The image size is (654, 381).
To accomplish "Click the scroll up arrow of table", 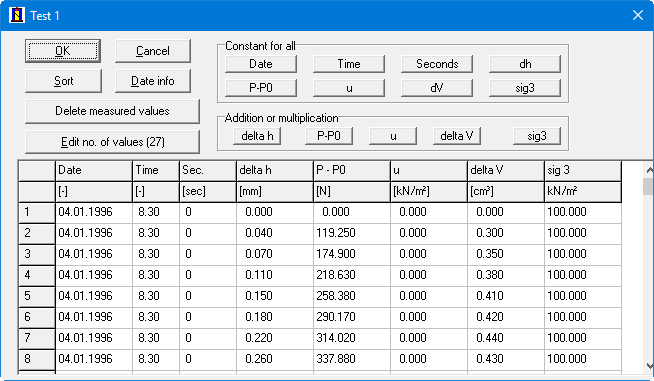I will click(649, 169).
